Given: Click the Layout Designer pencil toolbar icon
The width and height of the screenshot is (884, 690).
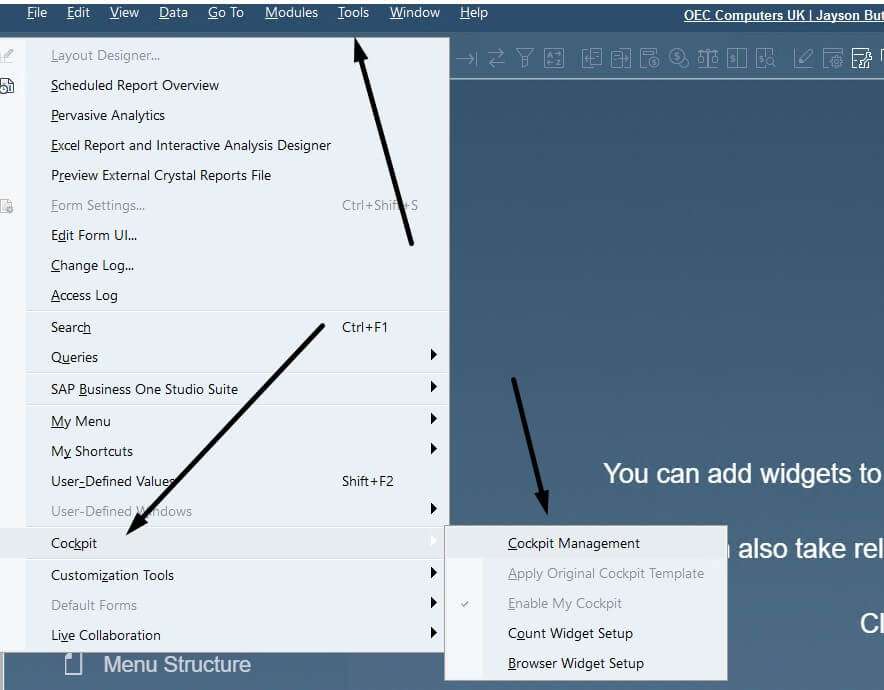Looking at the screenshot, I should [803, 58].
